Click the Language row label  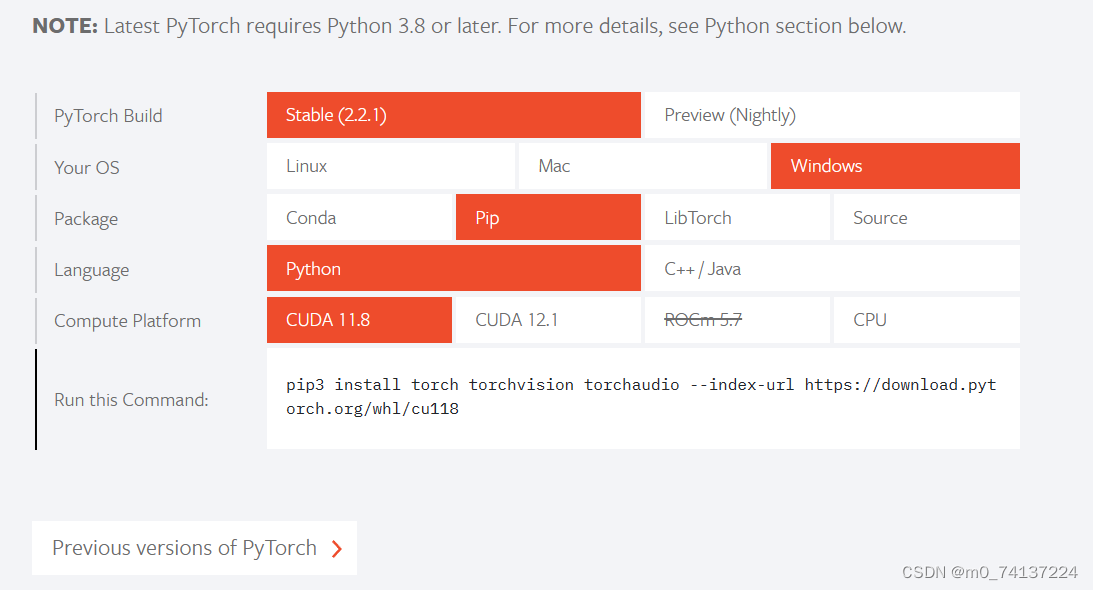pos(91,270)
